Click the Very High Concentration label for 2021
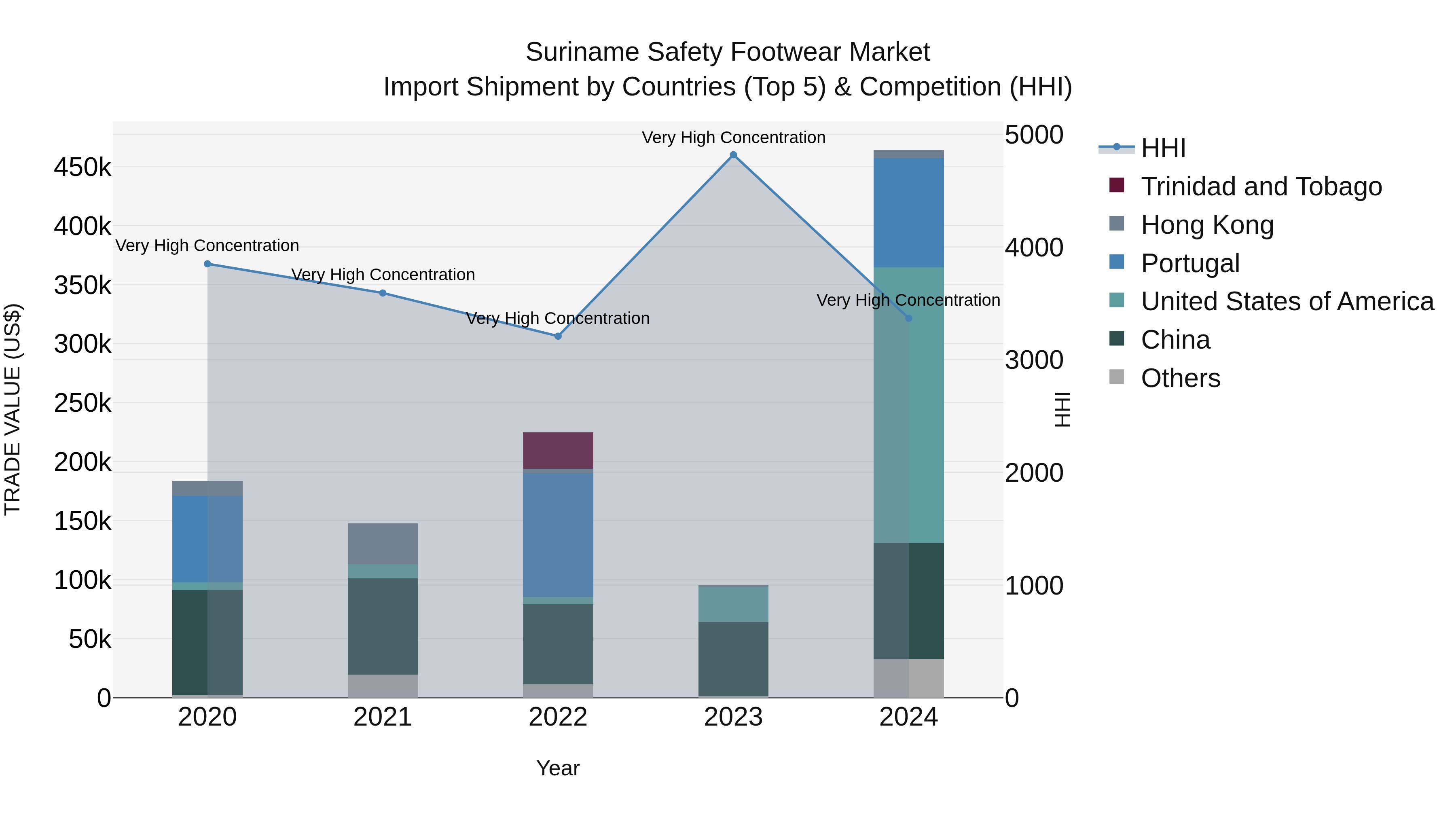Viewport: 1456px width, 819px height. pyautogui.click(x=383, y=275)
